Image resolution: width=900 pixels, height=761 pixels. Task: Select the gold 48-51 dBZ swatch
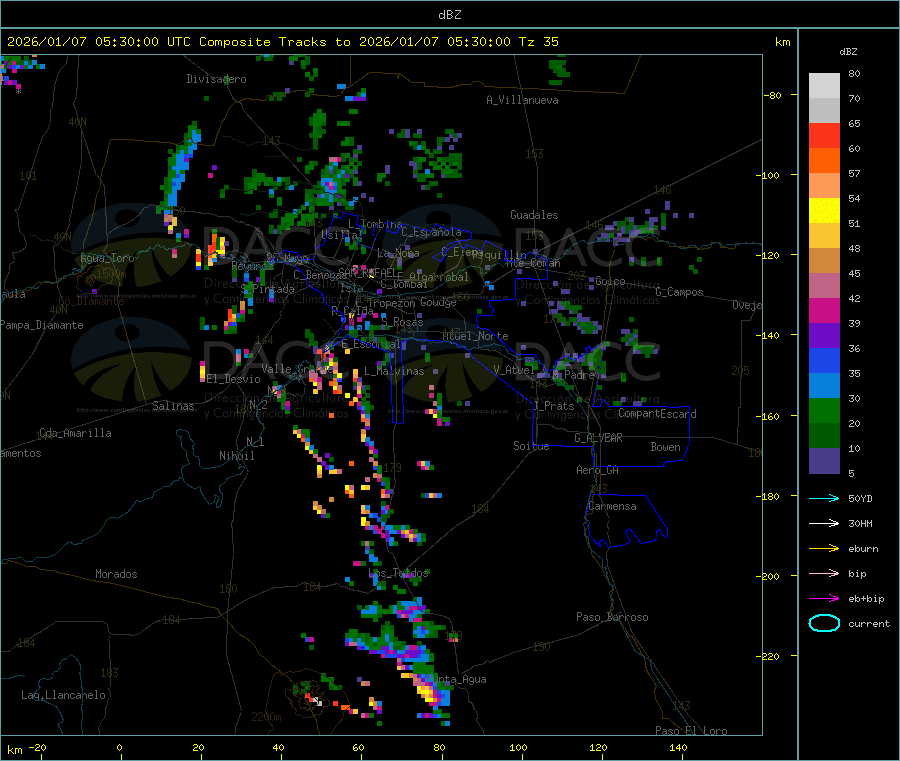coord(824,235)
